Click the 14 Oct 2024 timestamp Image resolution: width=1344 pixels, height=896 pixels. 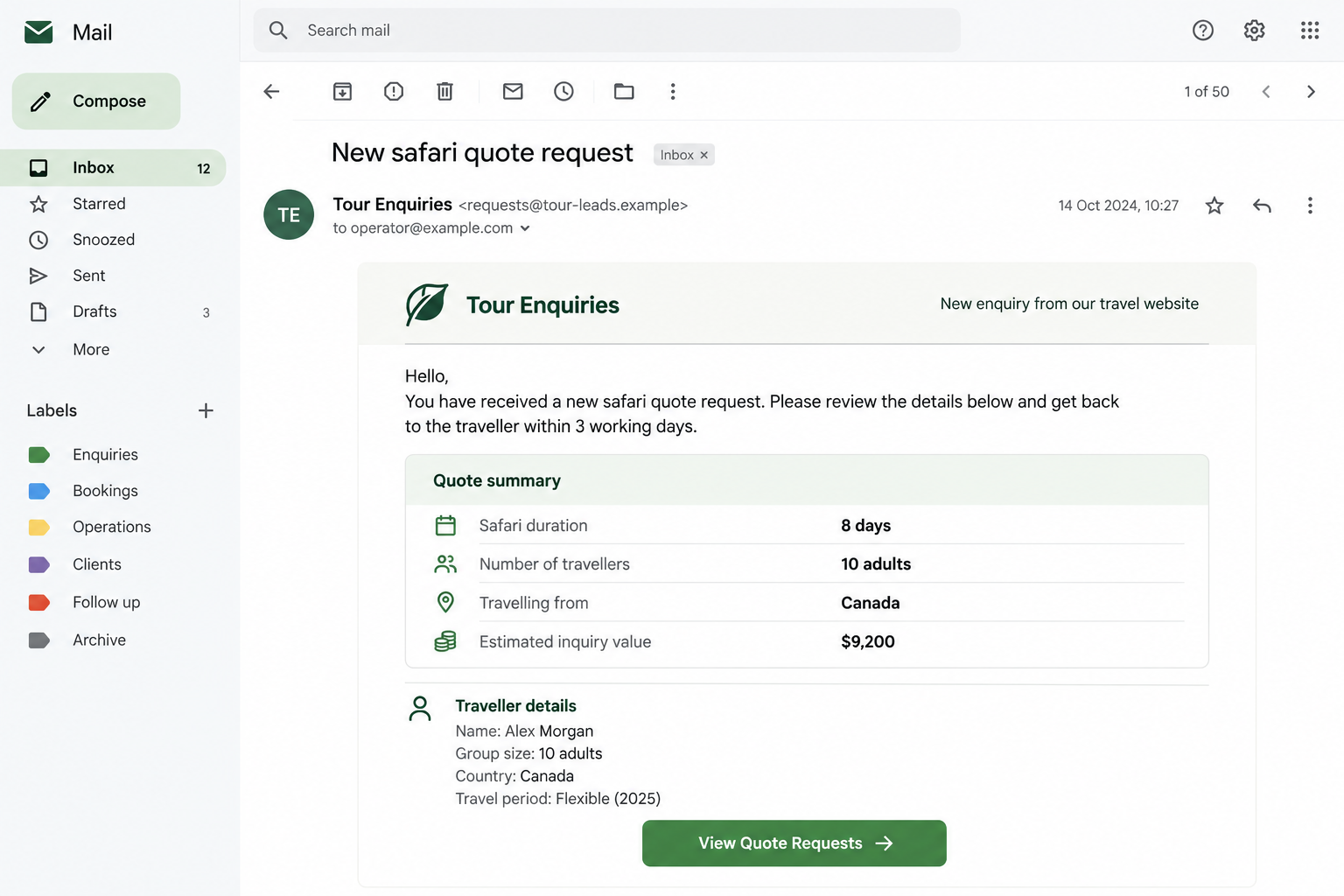pos(1118,206)
